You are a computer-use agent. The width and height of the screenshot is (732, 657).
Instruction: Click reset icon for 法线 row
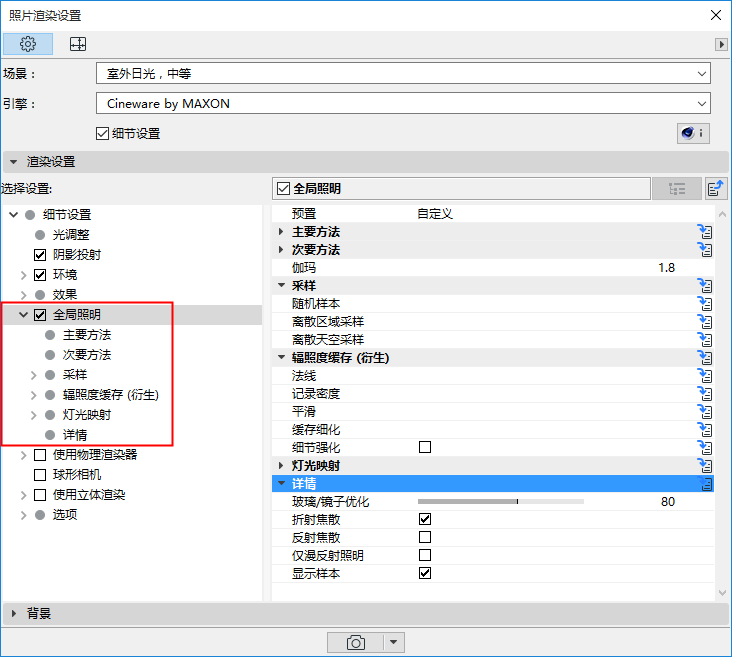(705, 375)
